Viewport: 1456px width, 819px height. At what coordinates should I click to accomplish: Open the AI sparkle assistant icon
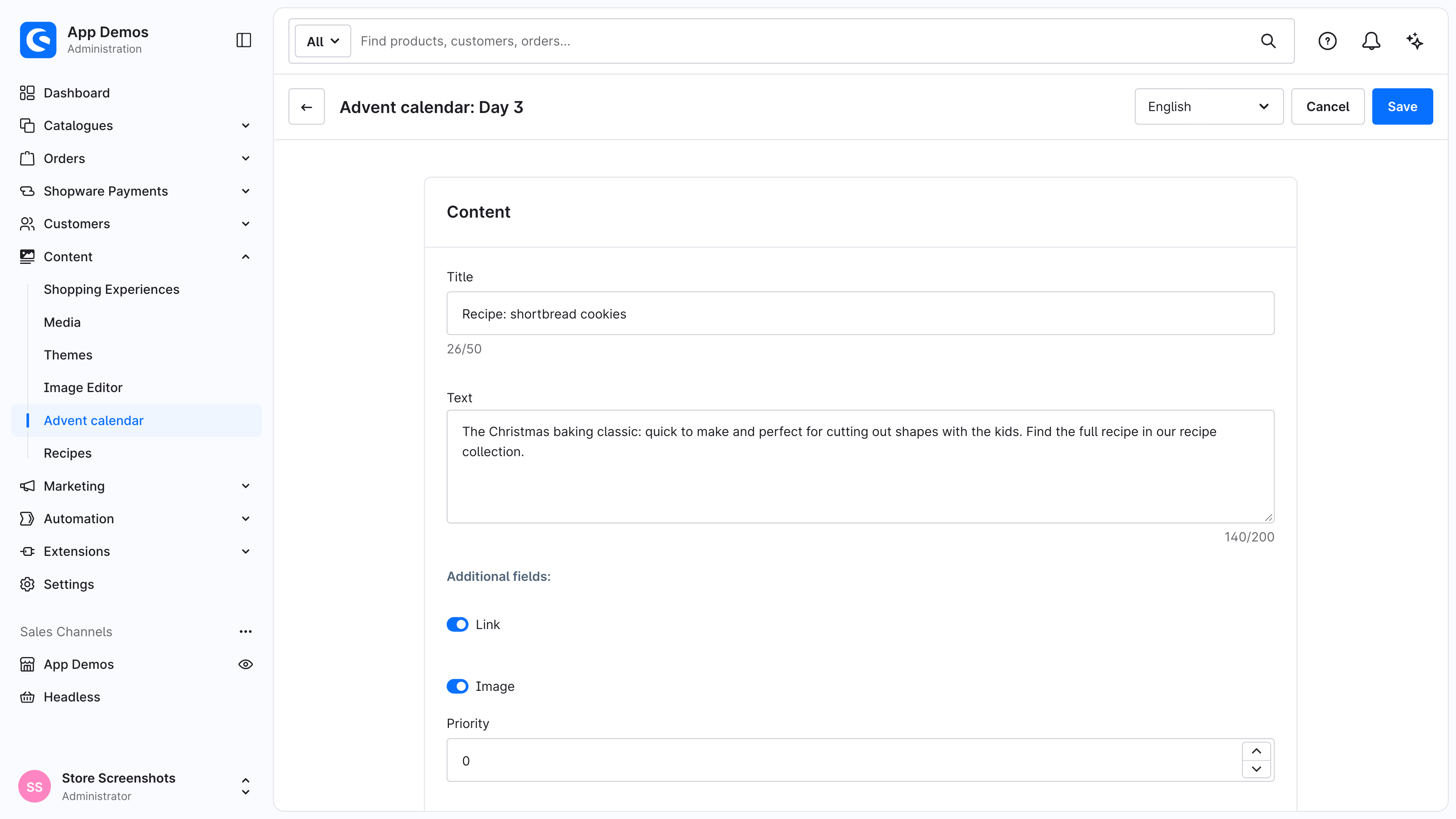coord(1415,41)
